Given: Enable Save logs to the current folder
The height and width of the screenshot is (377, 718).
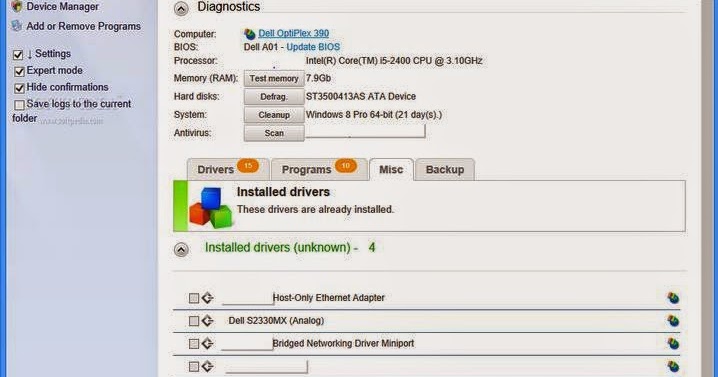Looking at the screenshot, I should 19,105.
